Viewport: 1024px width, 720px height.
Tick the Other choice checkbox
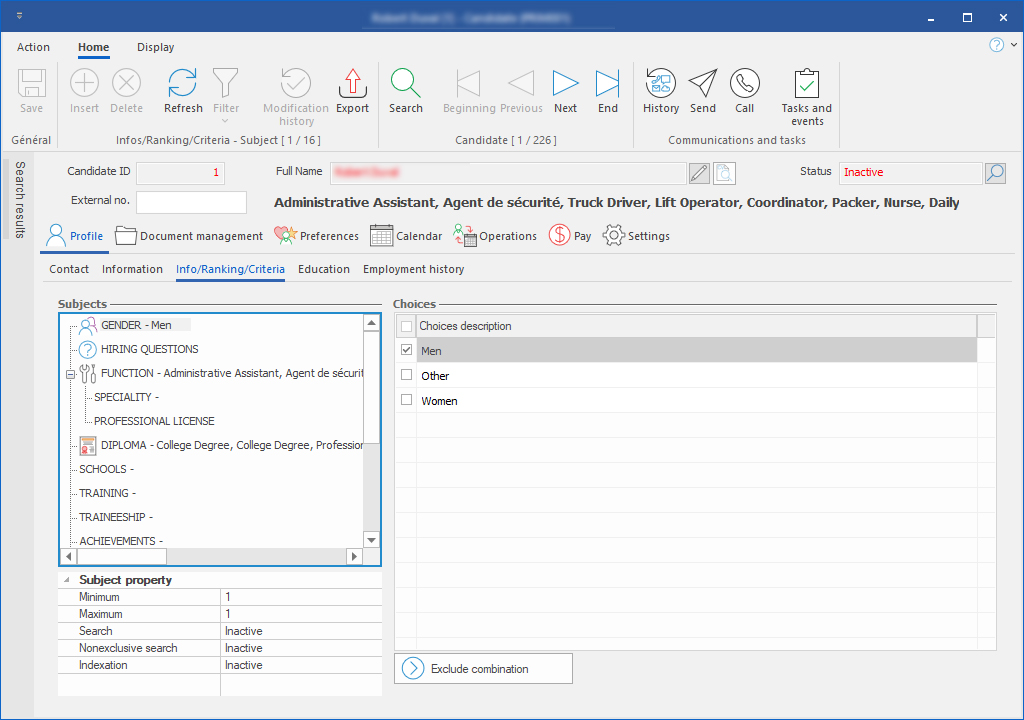pyautogui.click(x=406, y=375)
